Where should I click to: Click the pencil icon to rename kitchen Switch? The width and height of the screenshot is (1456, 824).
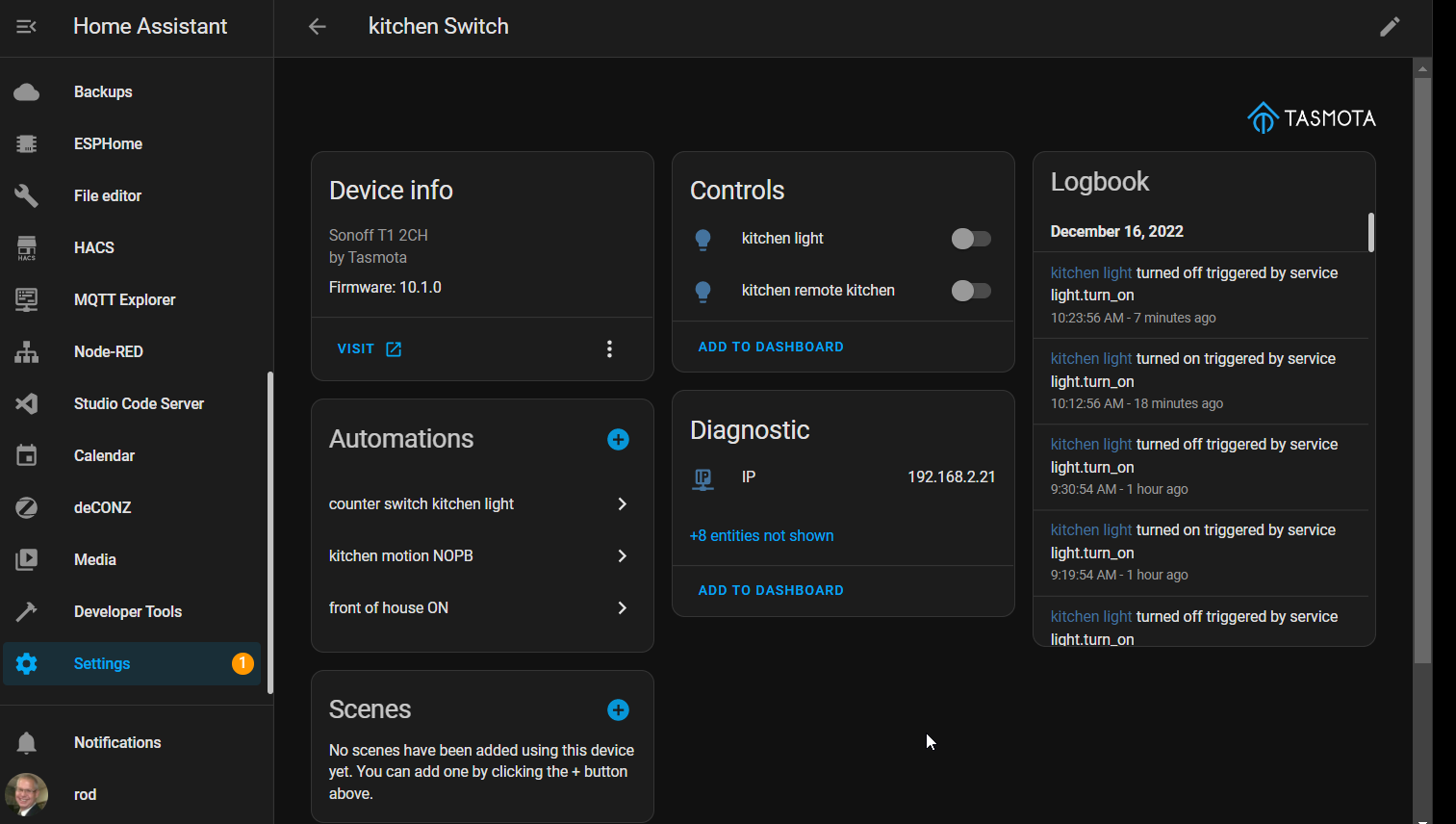tap(1390, 26)
